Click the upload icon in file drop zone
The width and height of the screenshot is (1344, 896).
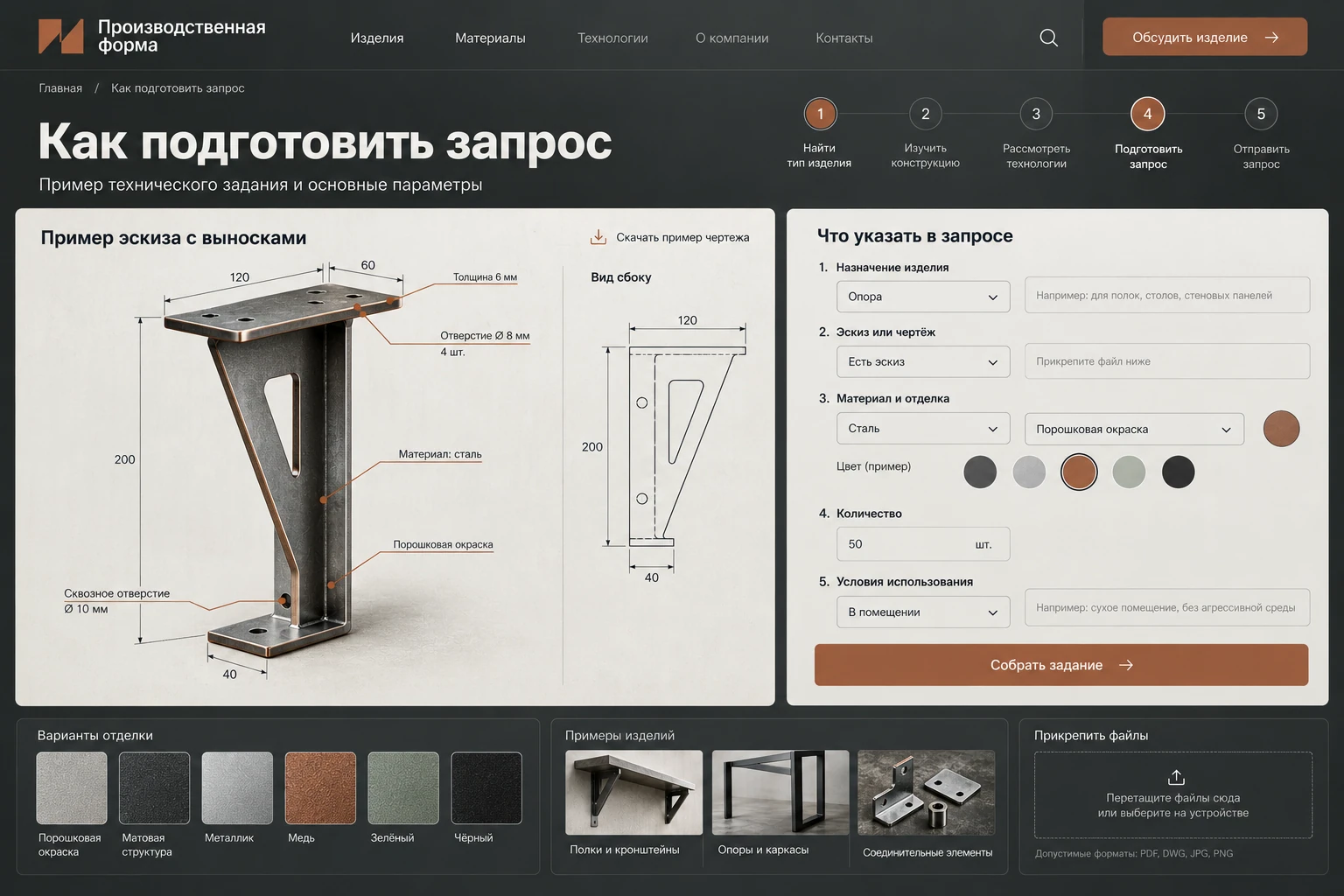click(x=1176, y=777)
